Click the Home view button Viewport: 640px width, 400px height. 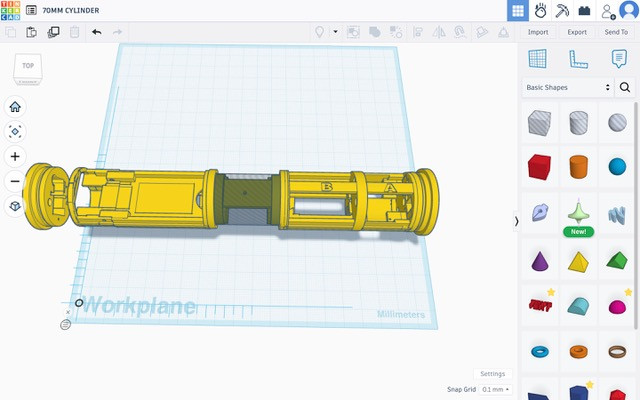15,107
